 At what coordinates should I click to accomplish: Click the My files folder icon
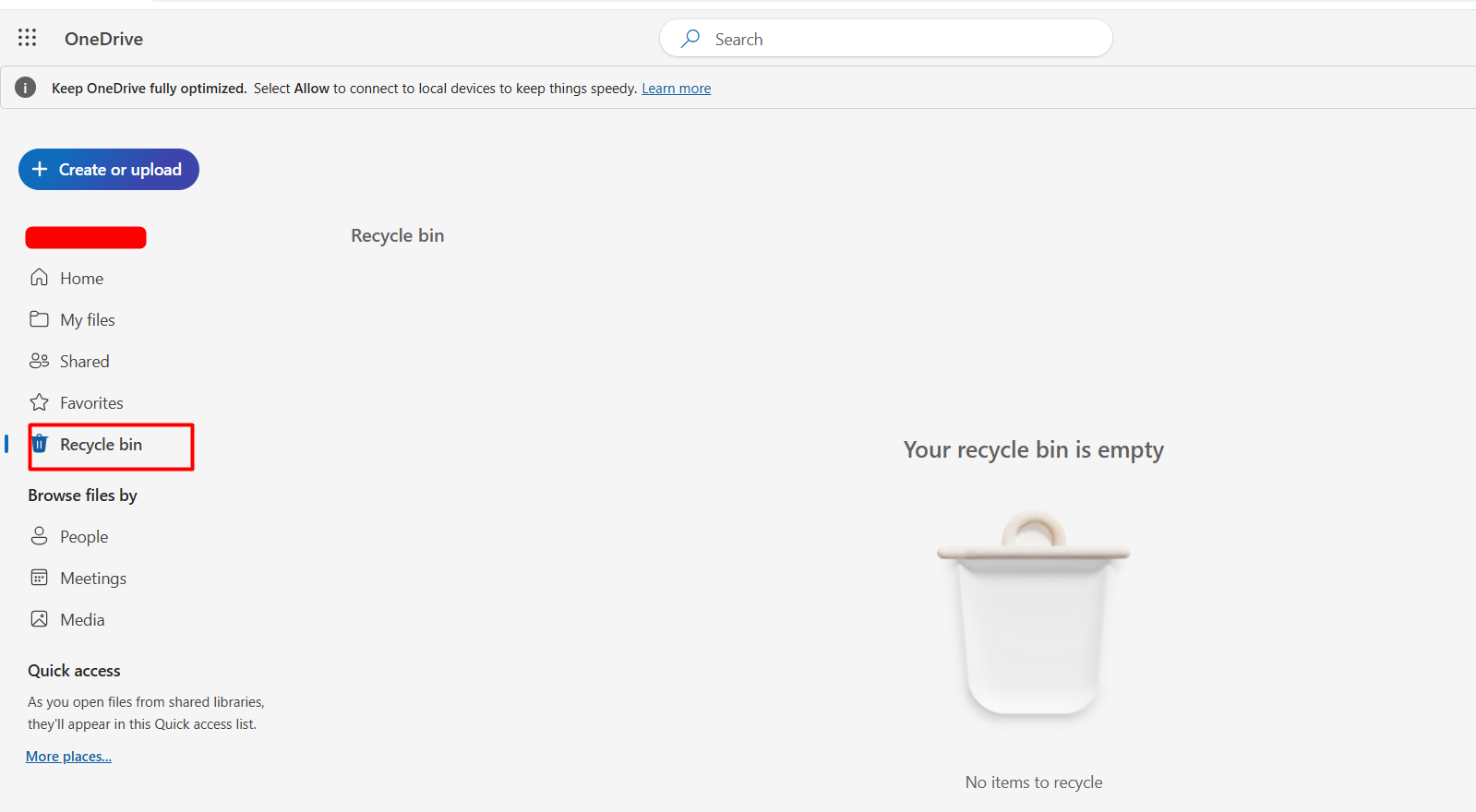(x=39, y=319)
